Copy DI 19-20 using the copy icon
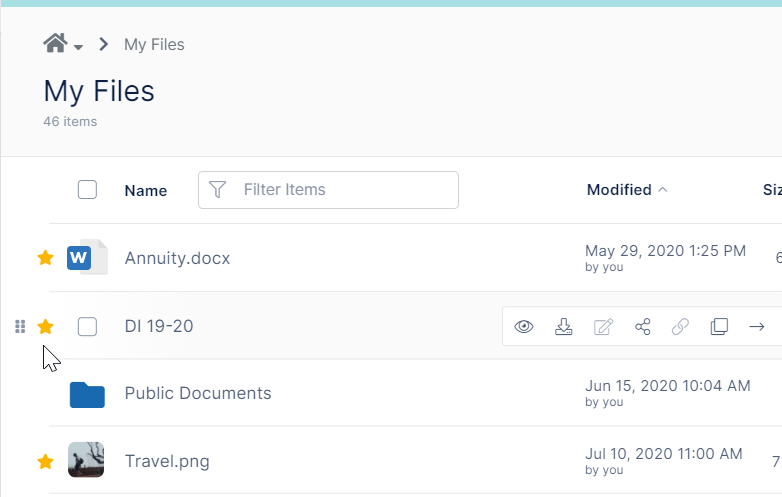 (719, 326)
